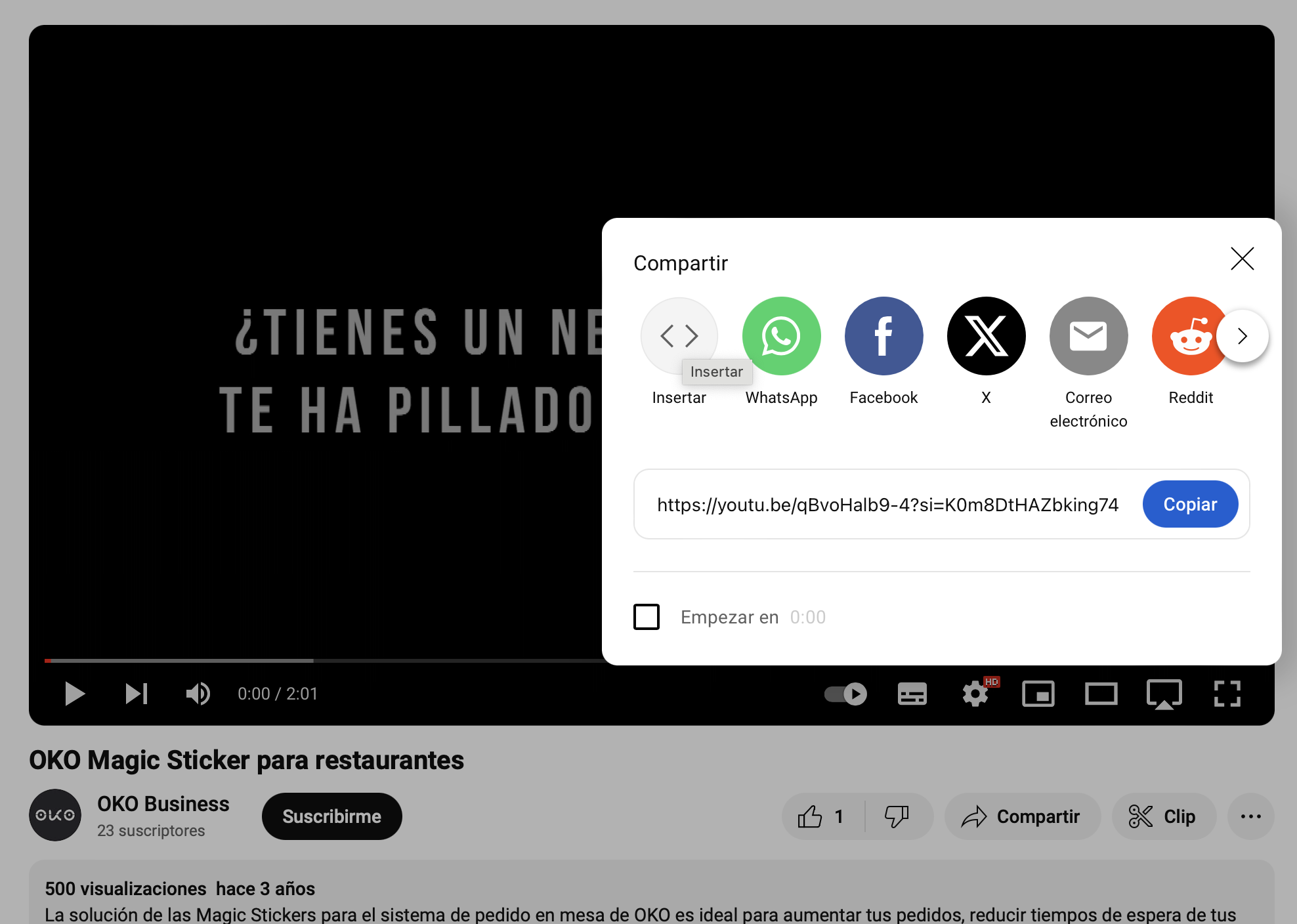Share to X icon

(986, 335)
